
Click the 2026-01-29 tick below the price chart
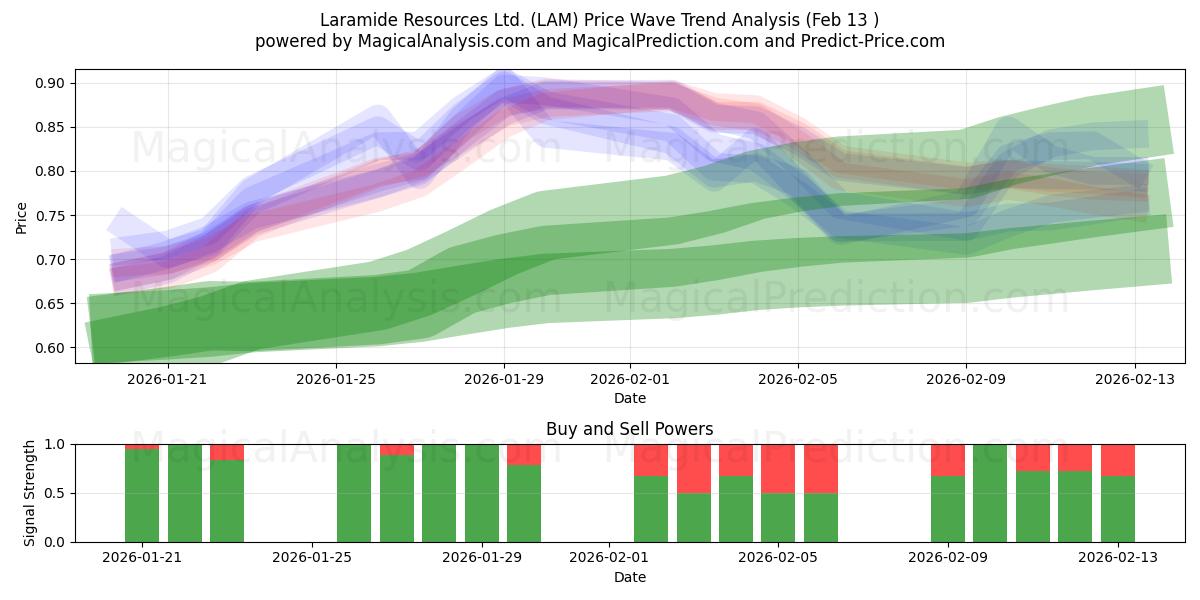click(x=504, y=379)
